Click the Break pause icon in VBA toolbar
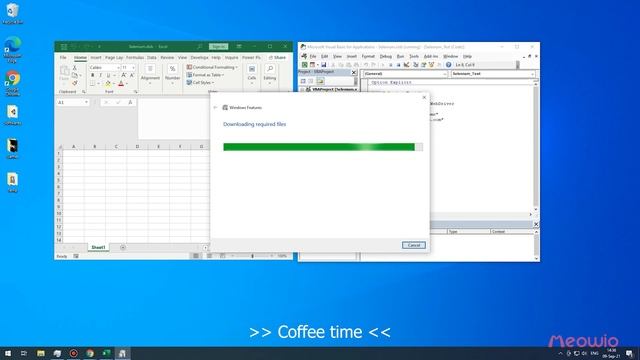Image resolution: width=640 pixels, height=360 pixels. point(391,65)
